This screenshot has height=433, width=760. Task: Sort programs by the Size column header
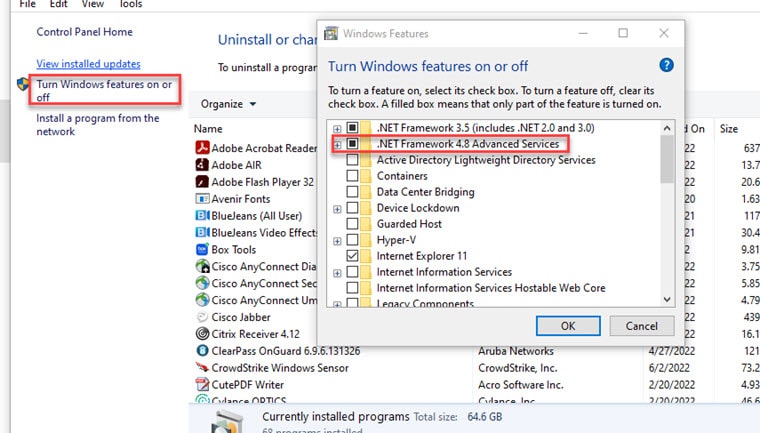click(728, 128)
